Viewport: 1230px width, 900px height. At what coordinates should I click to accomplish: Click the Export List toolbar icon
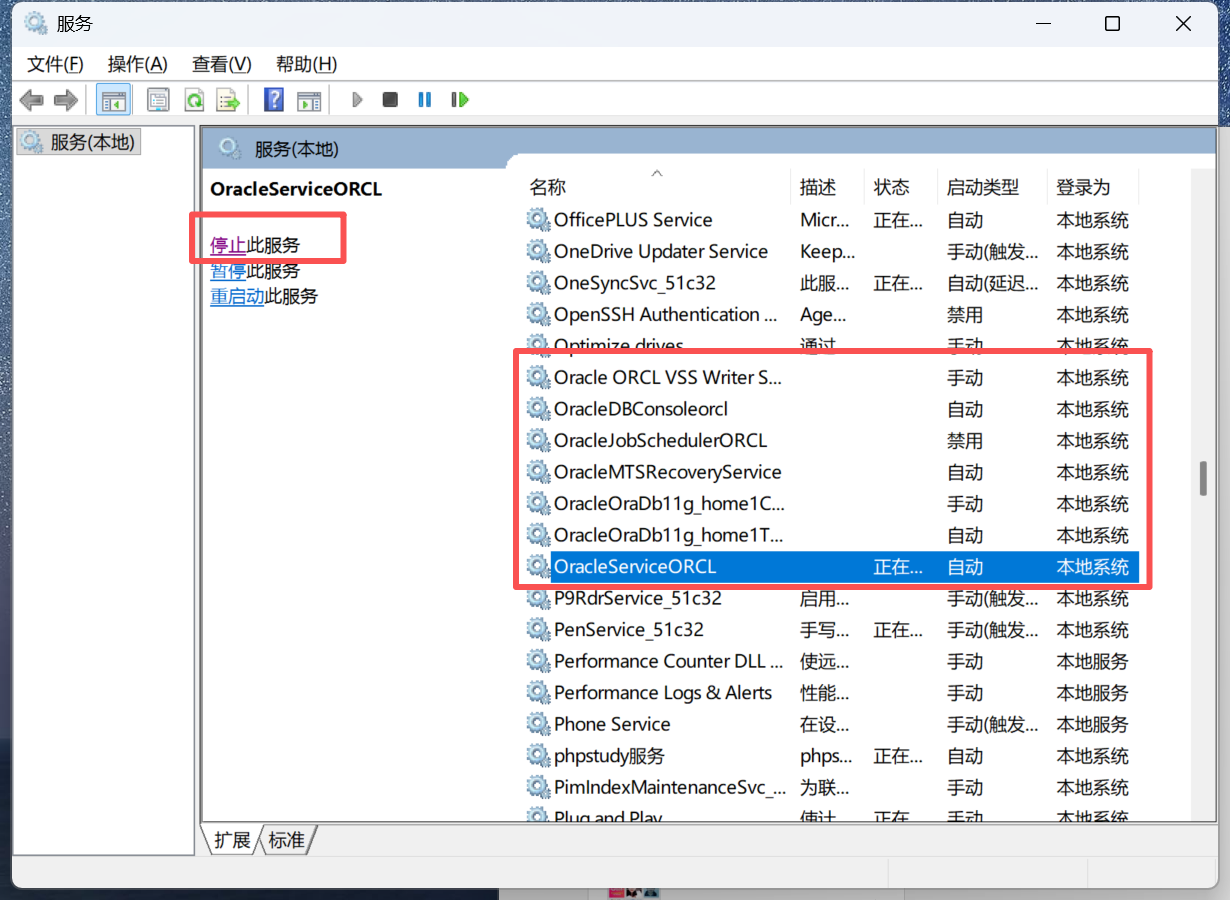pyautogui.click(x=229, y=100)
